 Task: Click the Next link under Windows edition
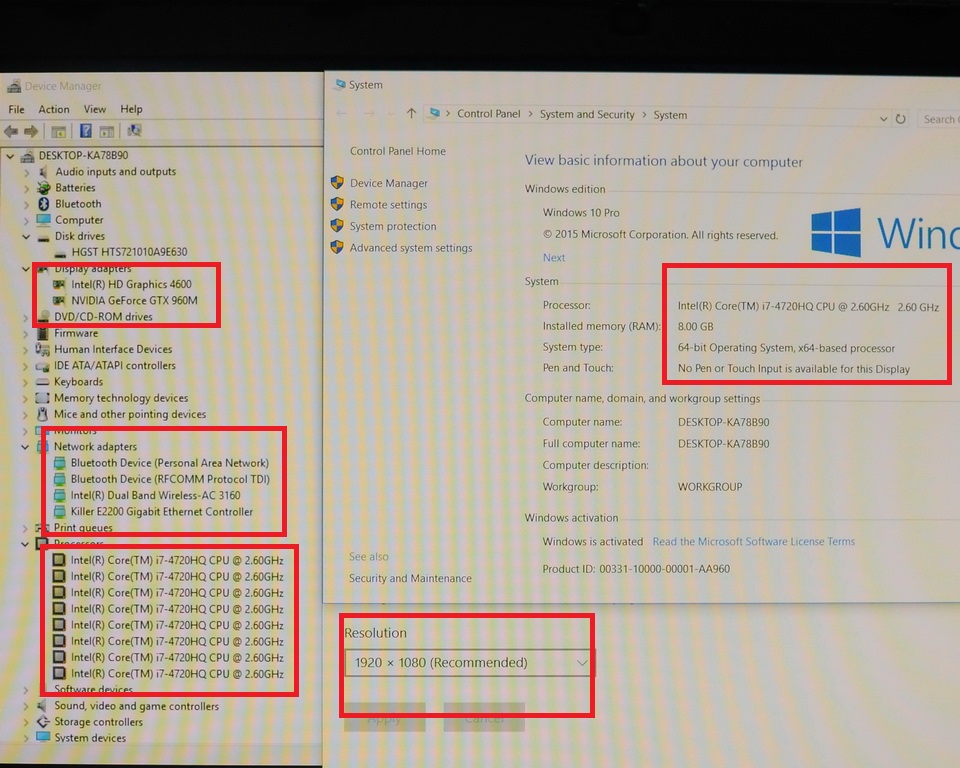pyautogui.click(x=554, y=258)
